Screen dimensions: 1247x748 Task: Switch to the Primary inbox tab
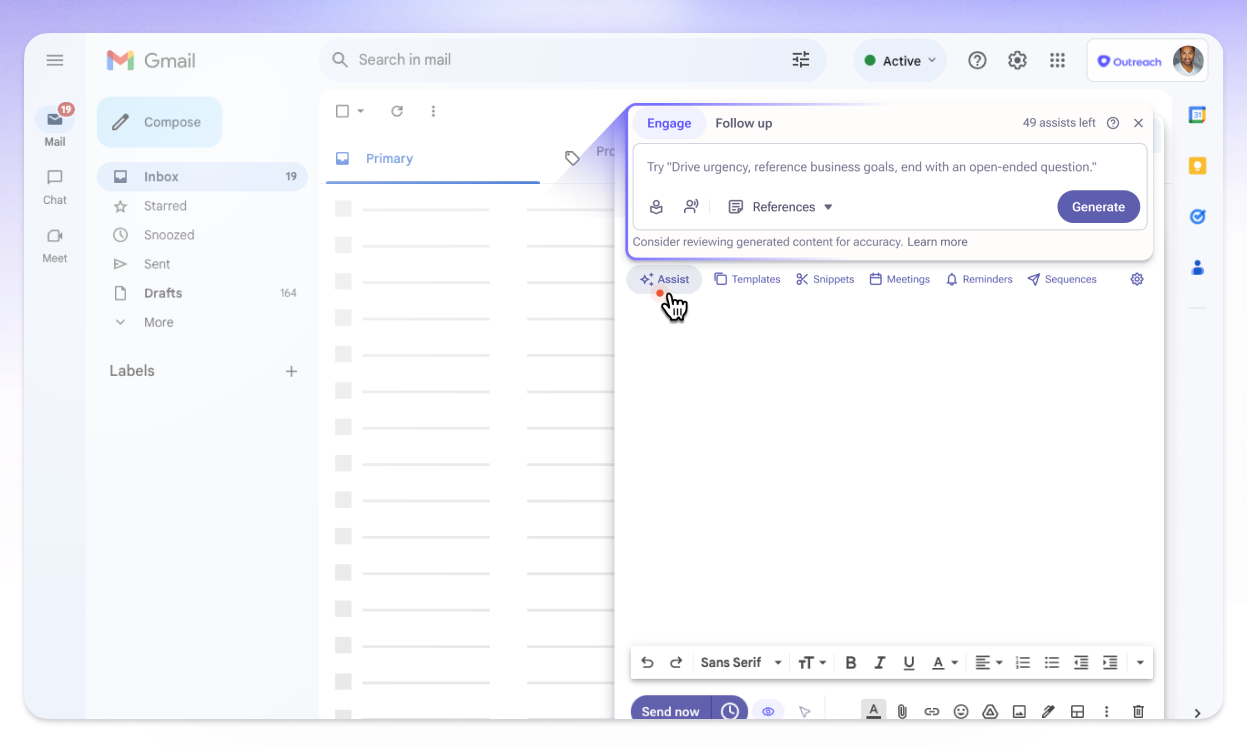click(x=432, y=159)
